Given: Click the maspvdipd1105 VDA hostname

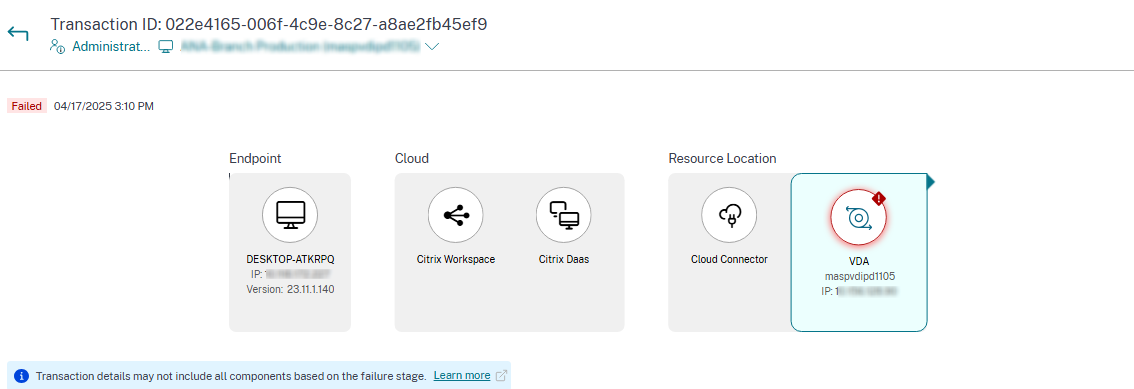Looking at the screenshot, I should pyautogui.click(x=859, y=276).
